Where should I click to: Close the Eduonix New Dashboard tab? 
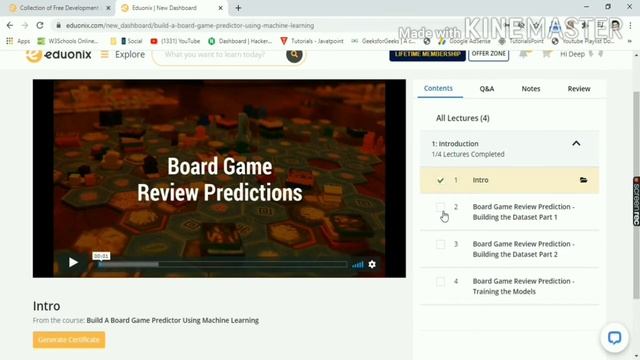[220, 8]
